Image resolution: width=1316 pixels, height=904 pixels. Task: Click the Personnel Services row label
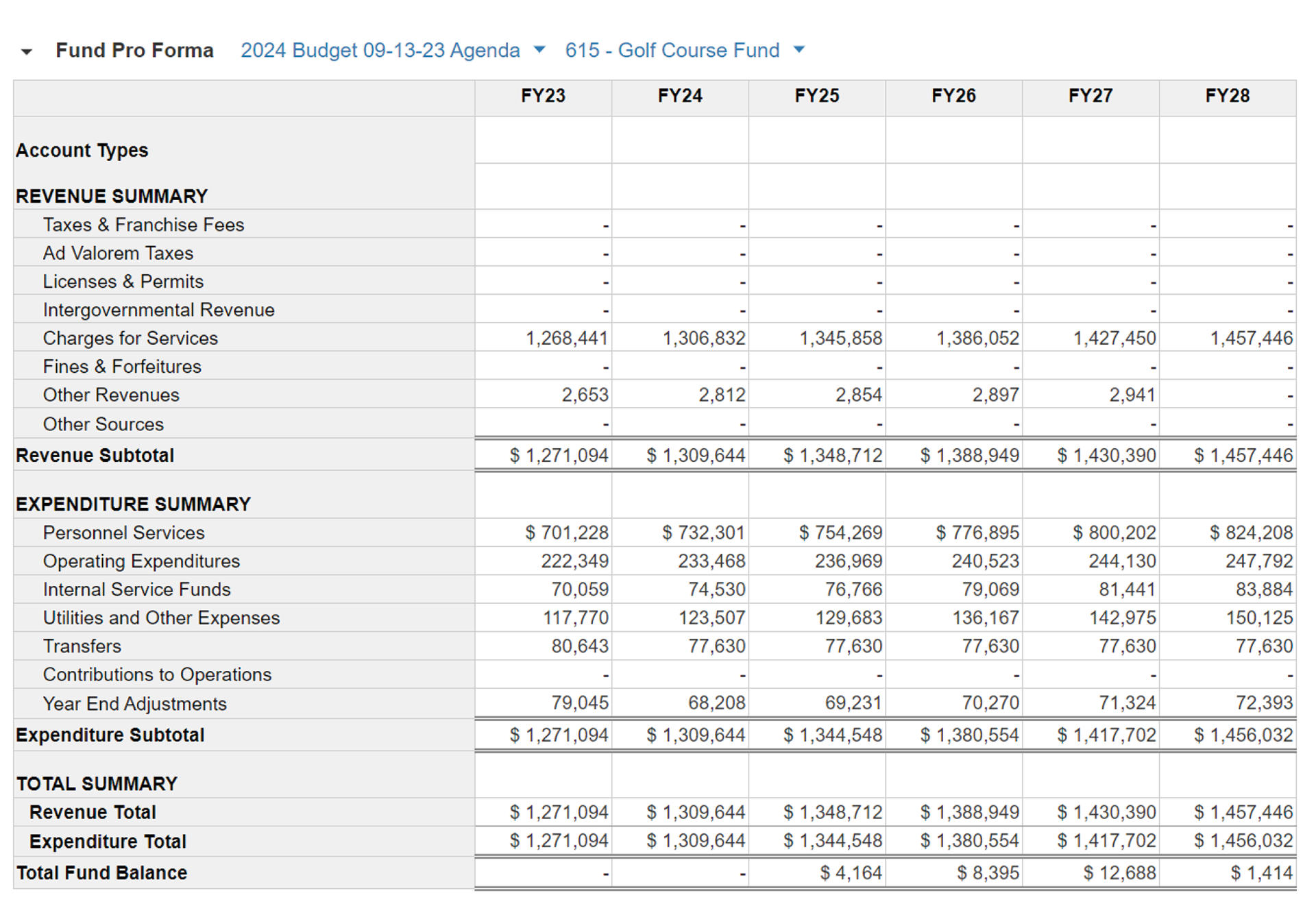(x=123, y=533)
